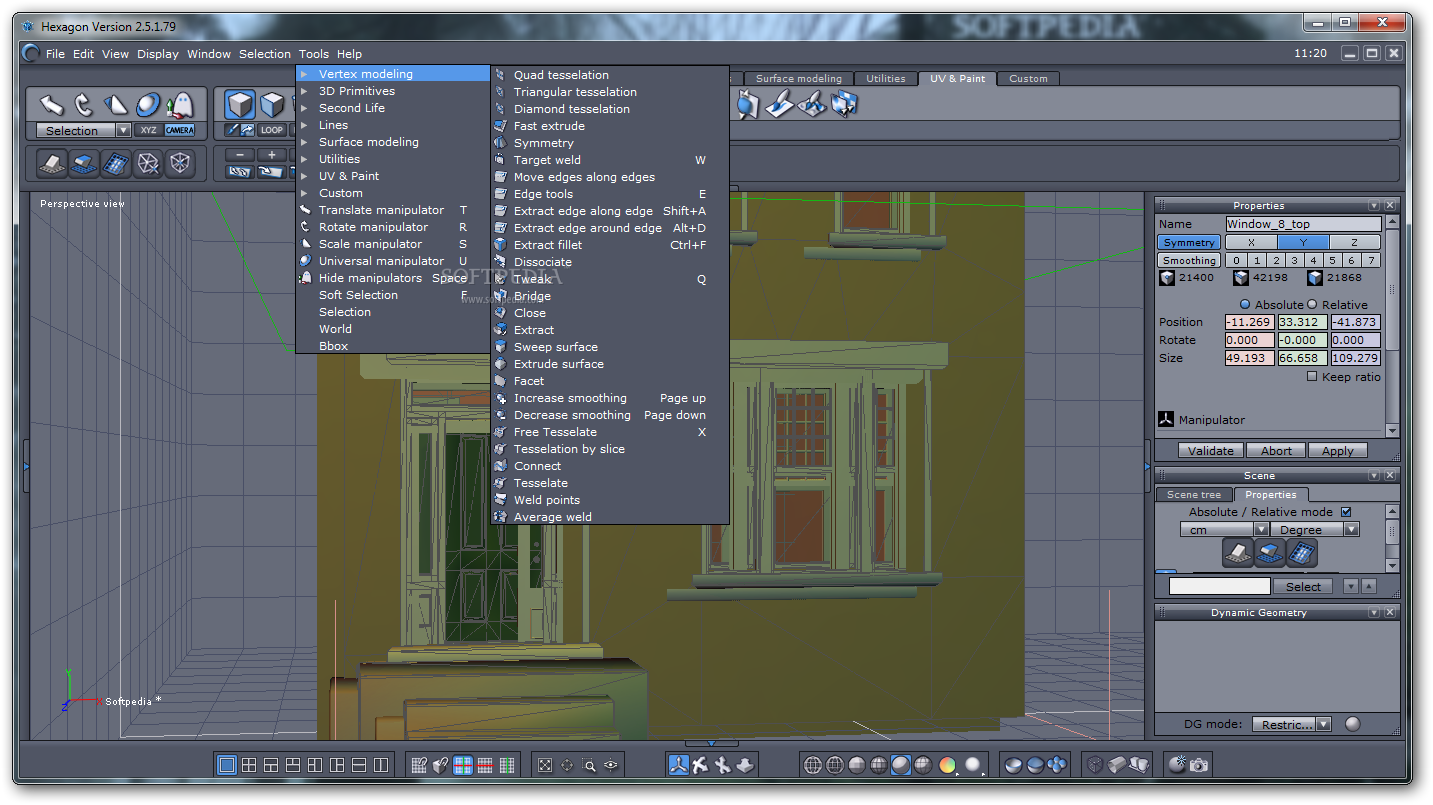Collapse the Properties panel with arrow
Screen dimensions: 1433x805
[x=1374, y=205]
